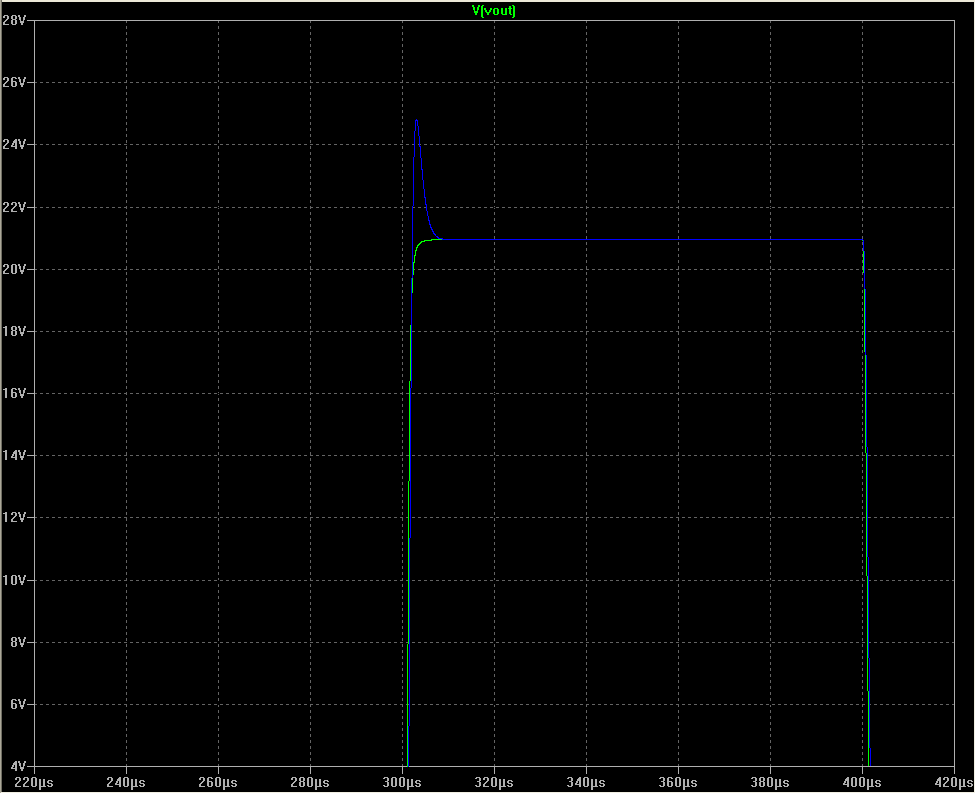This screenshot has height=794, width=976.
Task: Click the 10V vertical axis label
Action: click(x=14, y=581)
